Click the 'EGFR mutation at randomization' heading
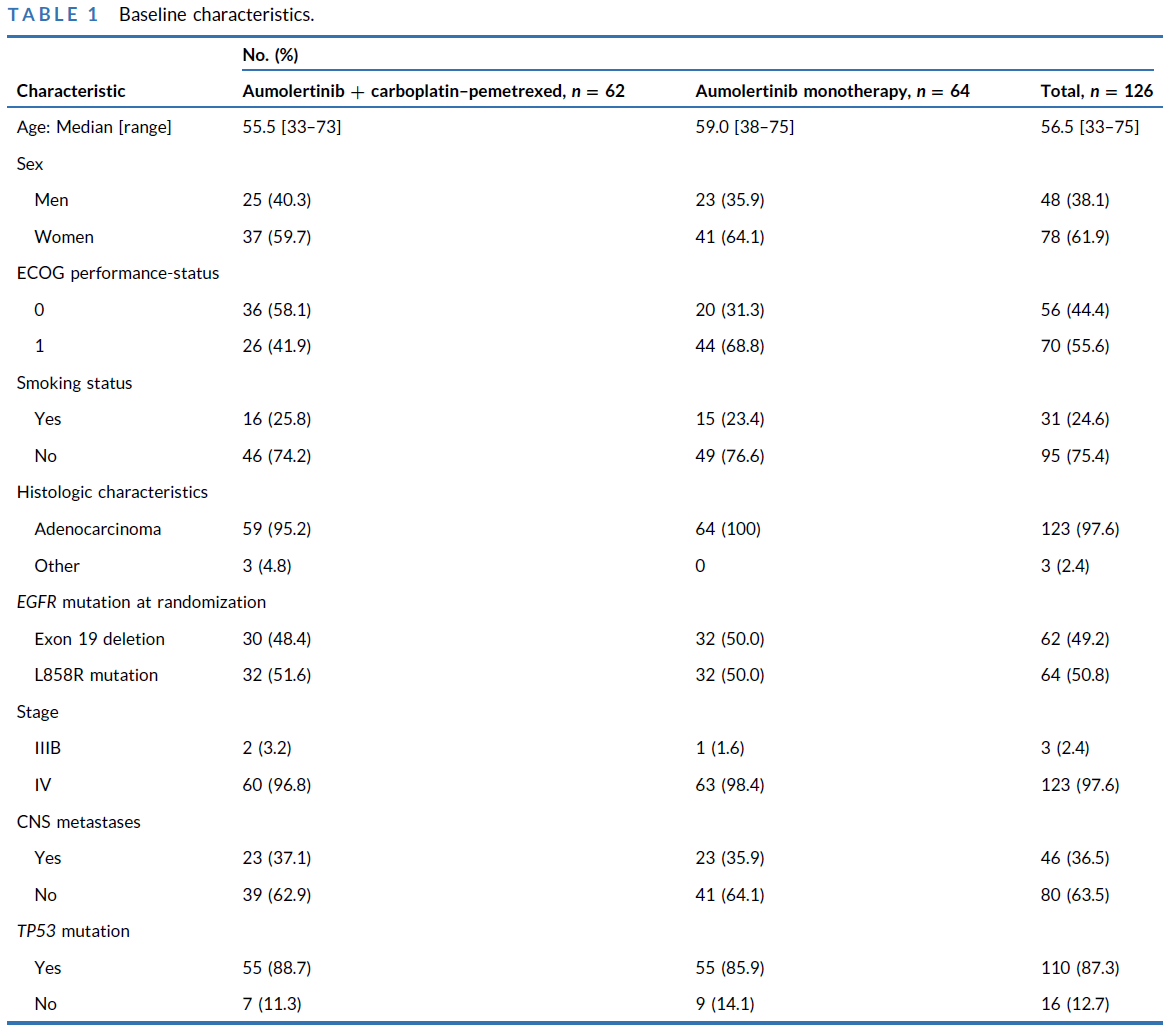The height and width of the screenshot is (1029, 1167). pos(141,602)
